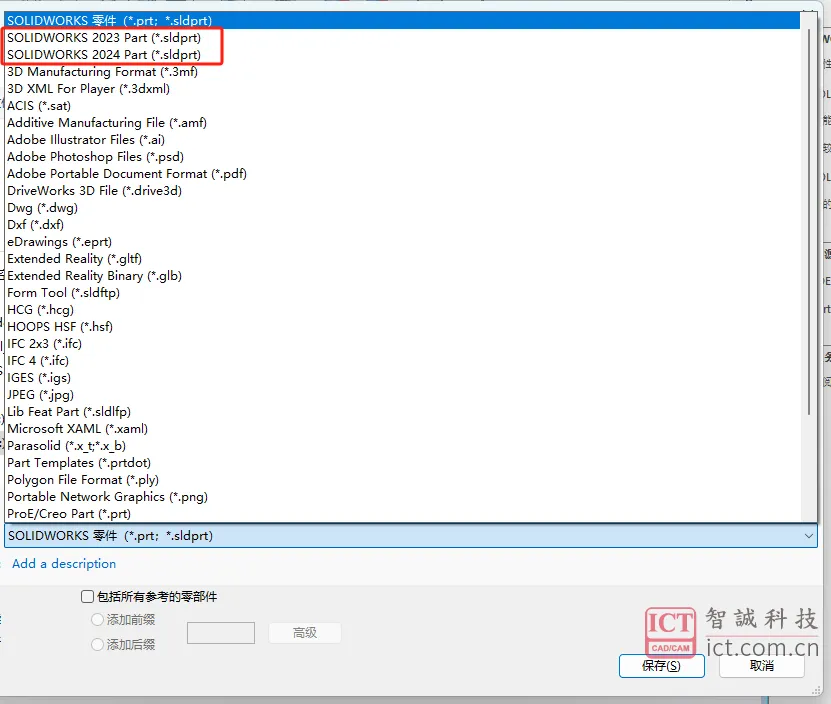This screenshot has height=704, width=831.
Task: Collapse the save-as-type combo box
Action: (x=808, y=535)
